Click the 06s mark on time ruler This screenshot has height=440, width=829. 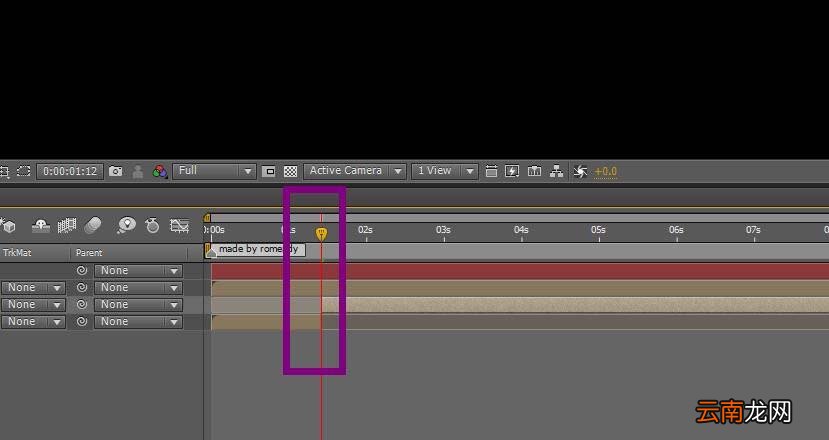[x=676, y=230]
